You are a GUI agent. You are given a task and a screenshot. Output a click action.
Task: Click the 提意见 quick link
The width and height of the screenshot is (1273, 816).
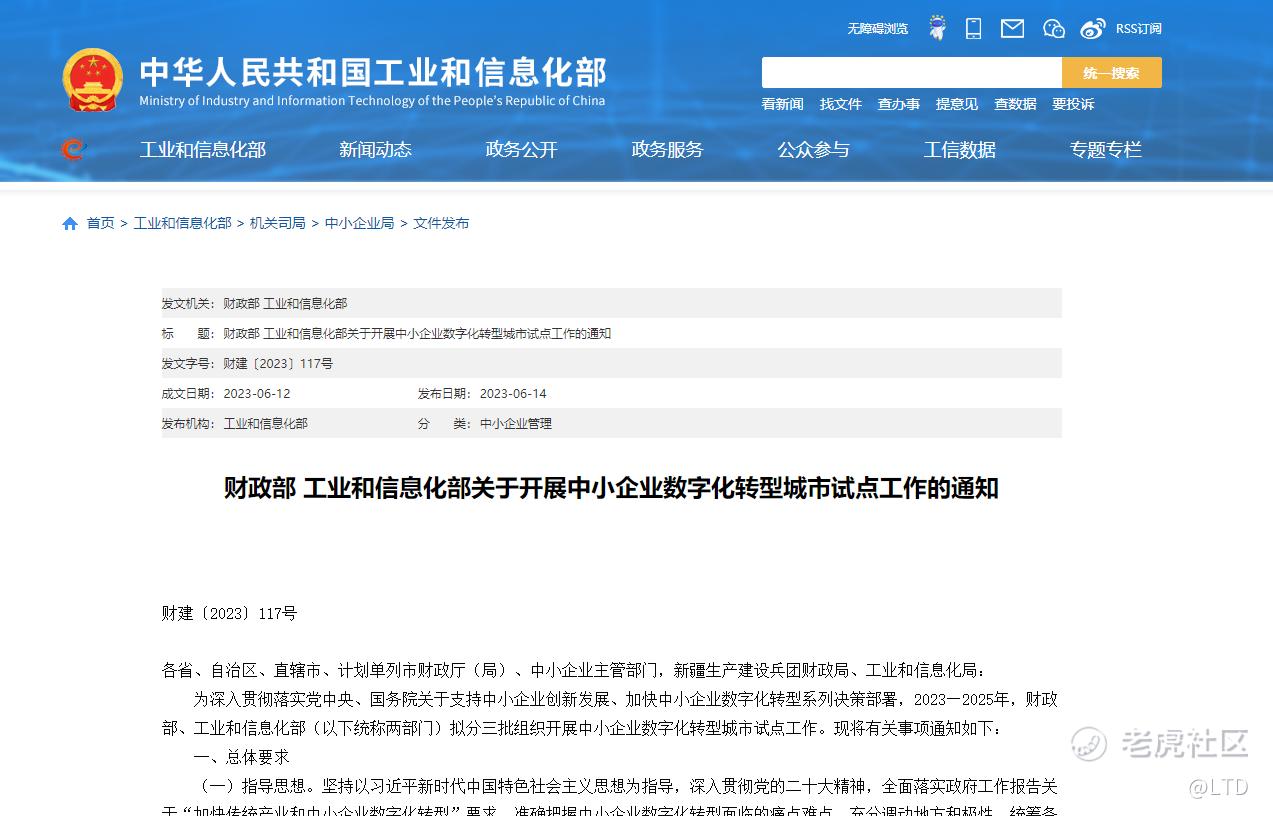pyautogui.click(x=957, y=104)
